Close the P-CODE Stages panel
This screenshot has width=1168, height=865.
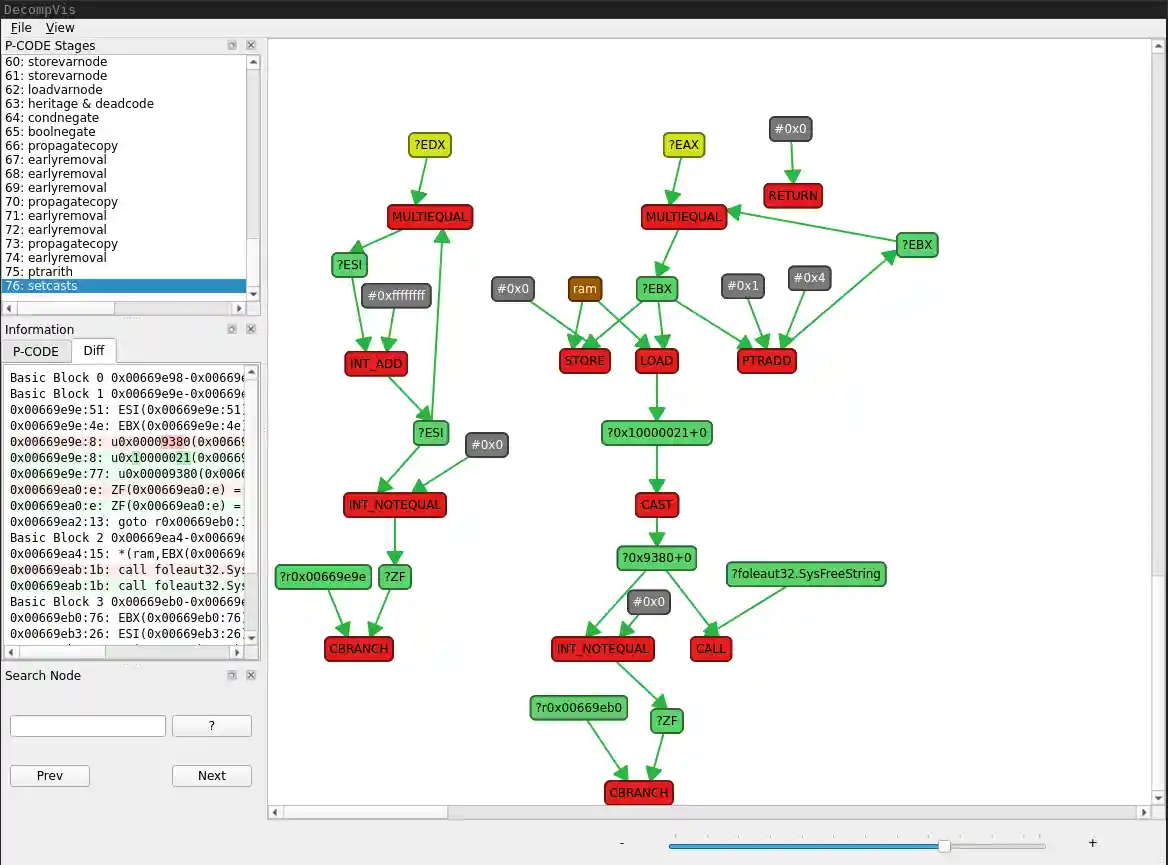(x=251, y=45)
